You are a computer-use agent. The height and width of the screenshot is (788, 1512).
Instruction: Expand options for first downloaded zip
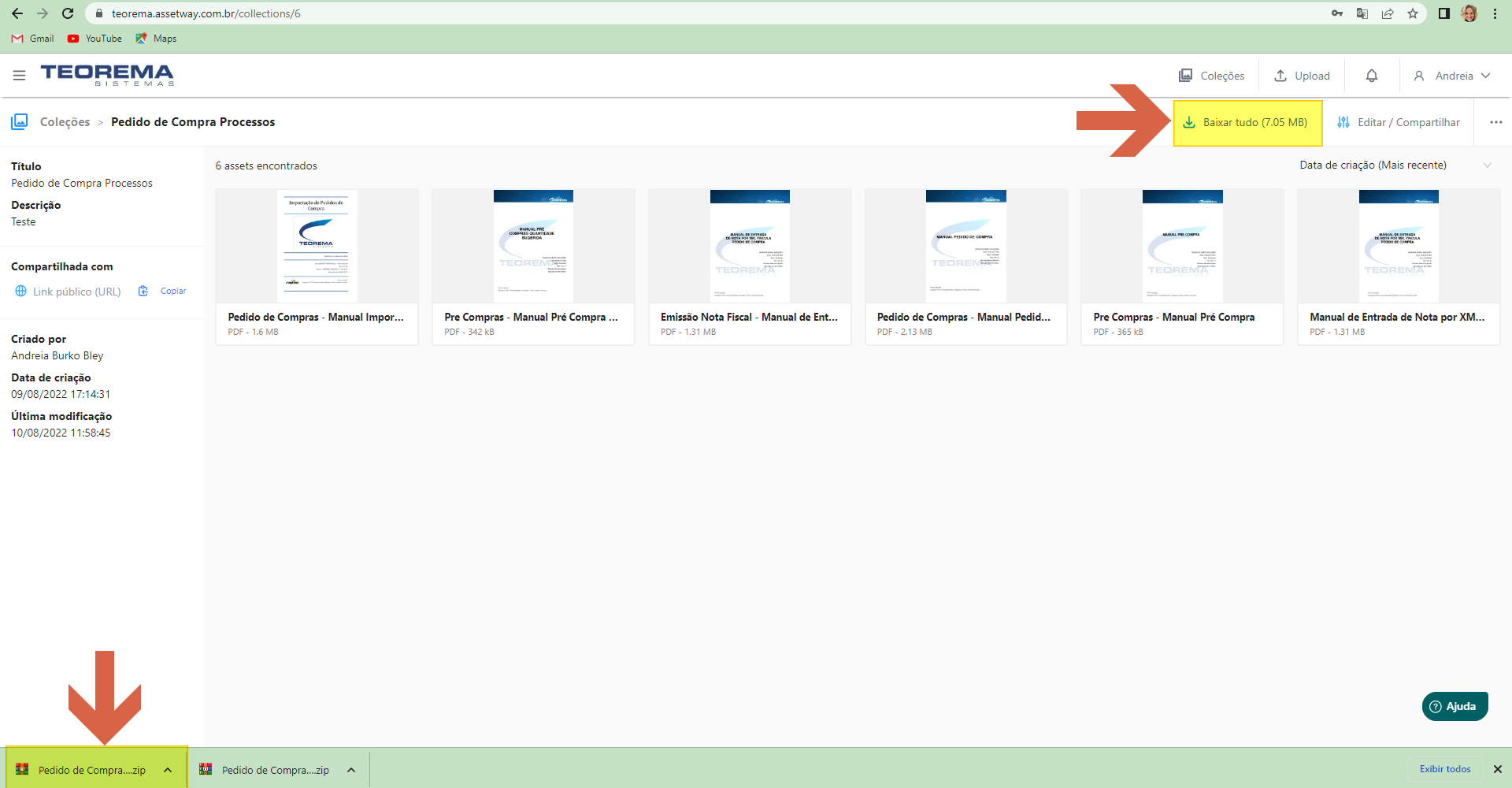(x=168, y=770)
